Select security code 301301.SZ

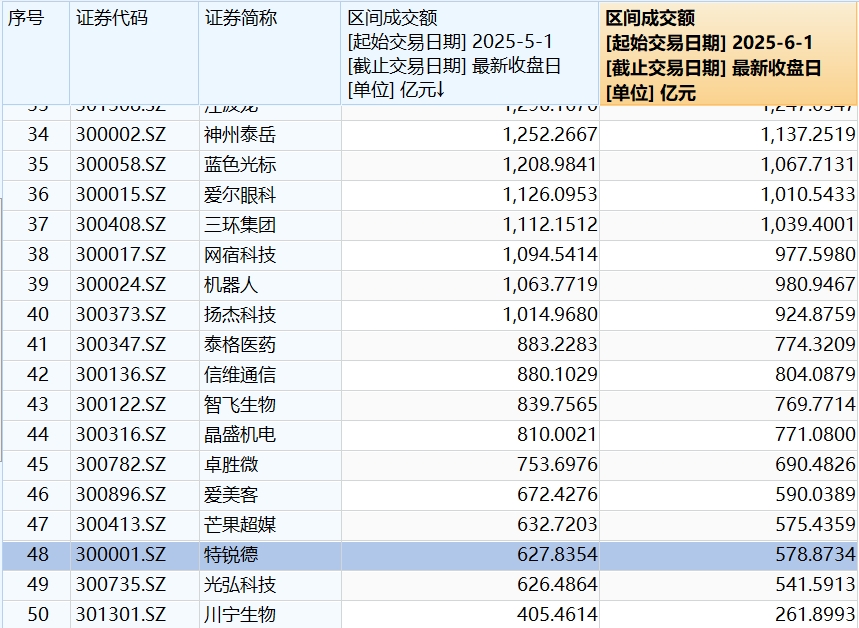click(121, 615)
